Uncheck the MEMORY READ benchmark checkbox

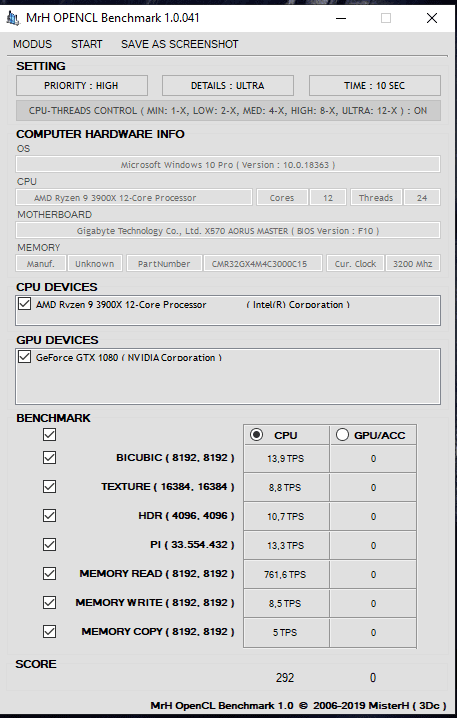(x=49, y=573)
